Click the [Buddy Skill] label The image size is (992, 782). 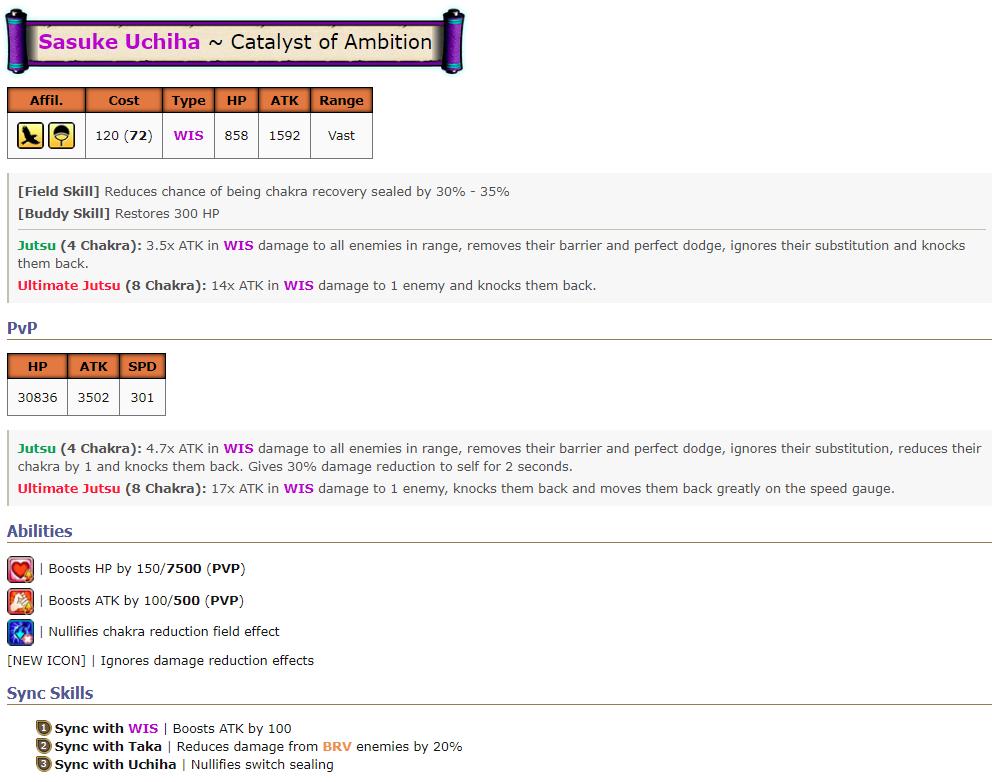64,214
